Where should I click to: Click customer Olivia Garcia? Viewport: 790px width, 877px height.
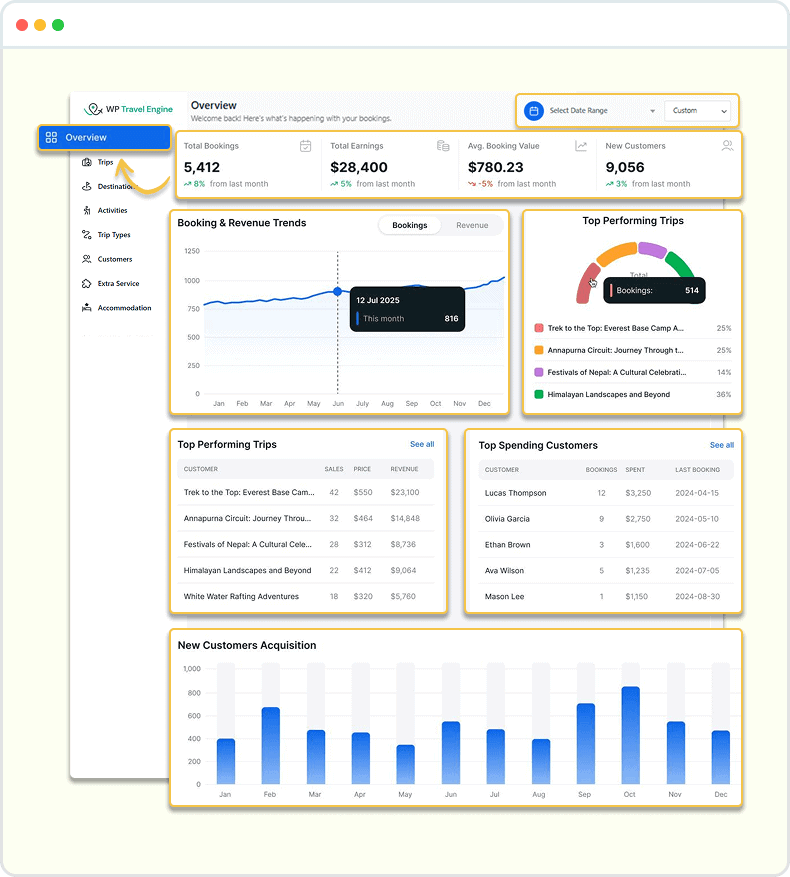507,519
